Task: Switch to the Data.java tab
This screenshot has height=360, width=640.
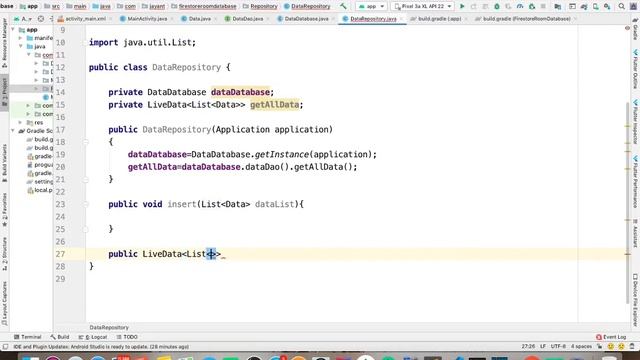Action: (199, 19)
